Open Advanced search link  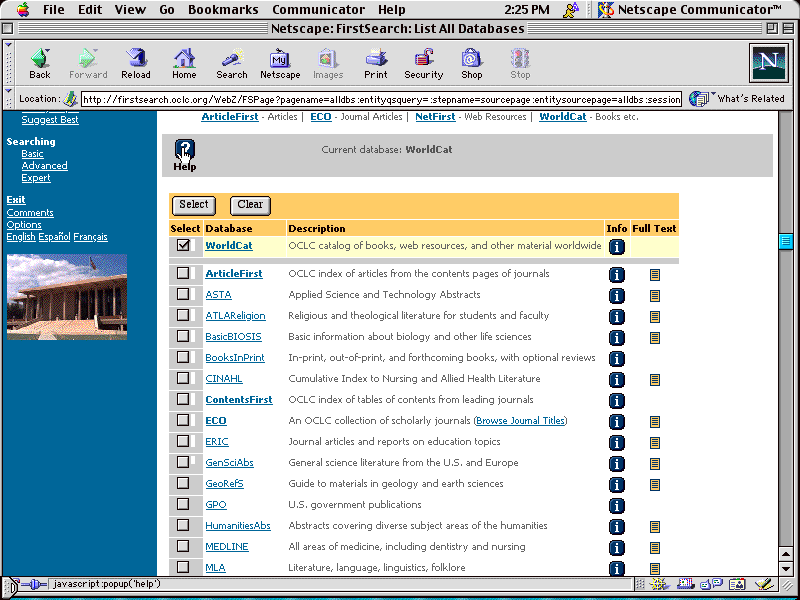44,165
